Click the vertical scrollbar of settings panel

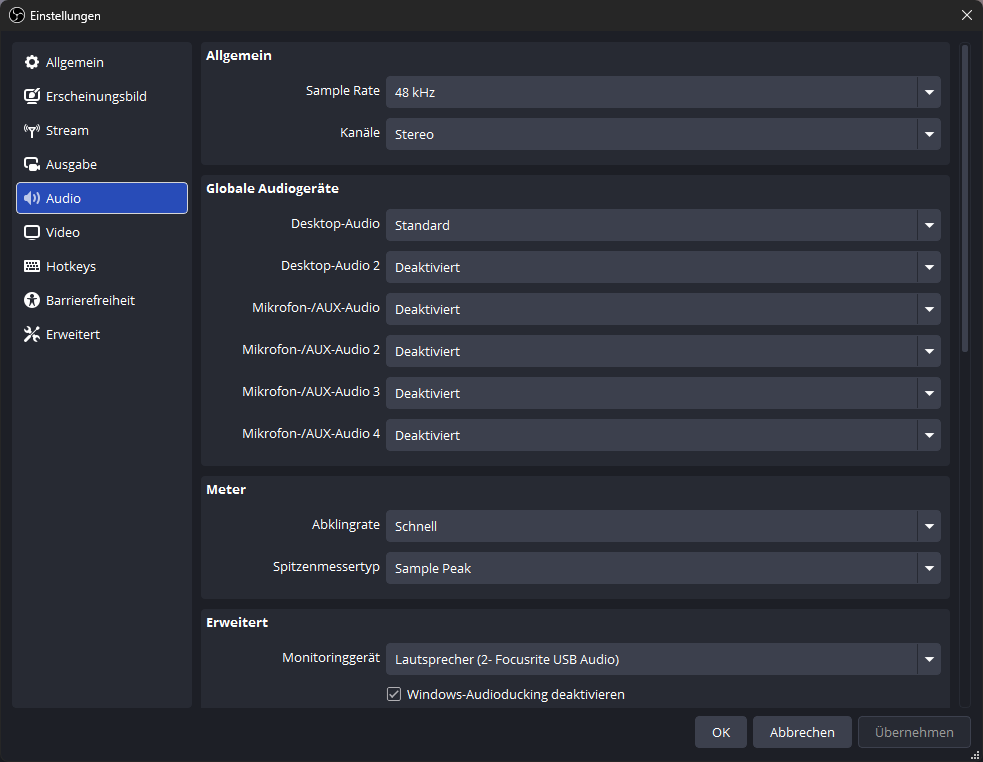pyautogui.click(x=965, y=200)
